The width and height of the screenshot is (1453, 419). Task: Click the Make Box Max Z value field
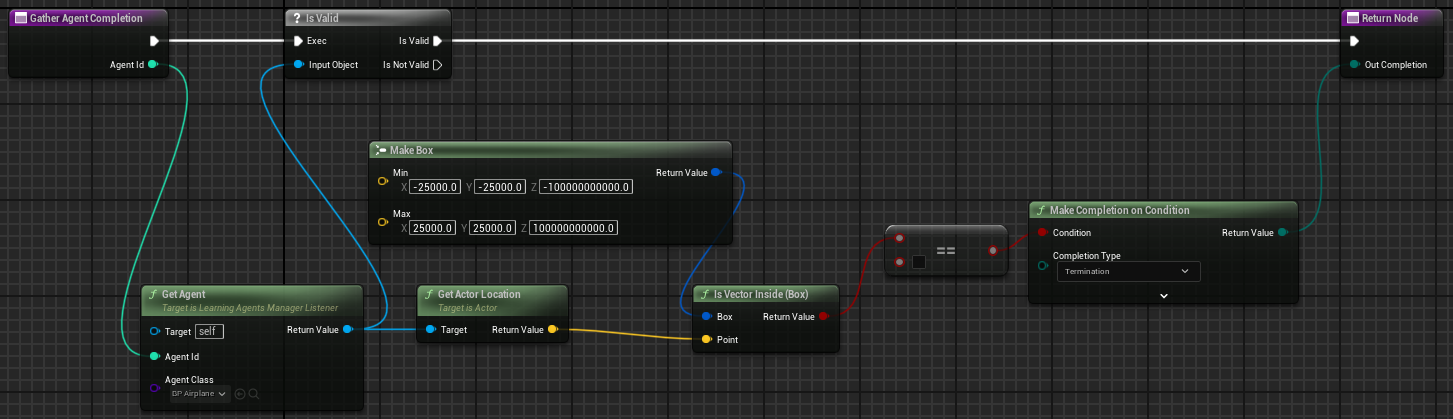click(573, 228)
